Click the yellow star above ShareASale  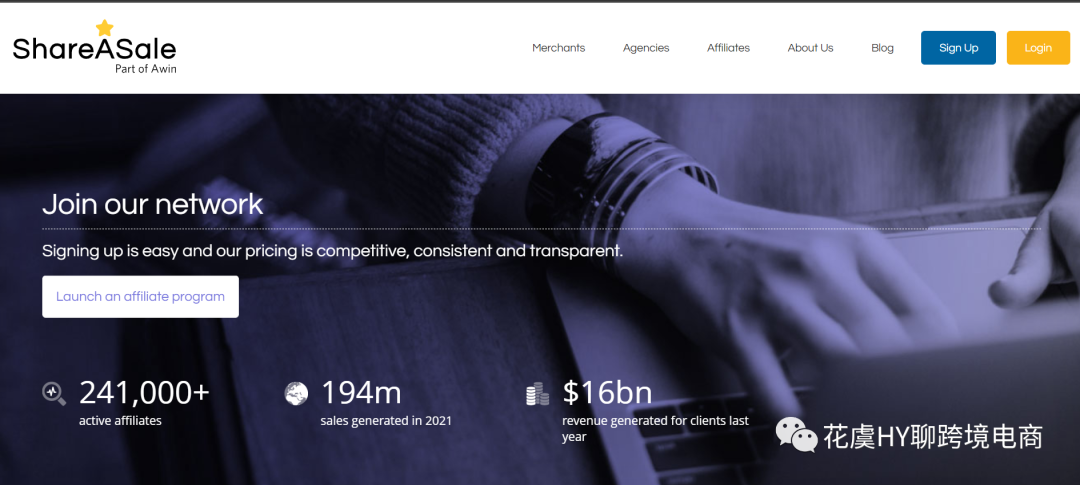pyautogui.click(x=105, y=28)
